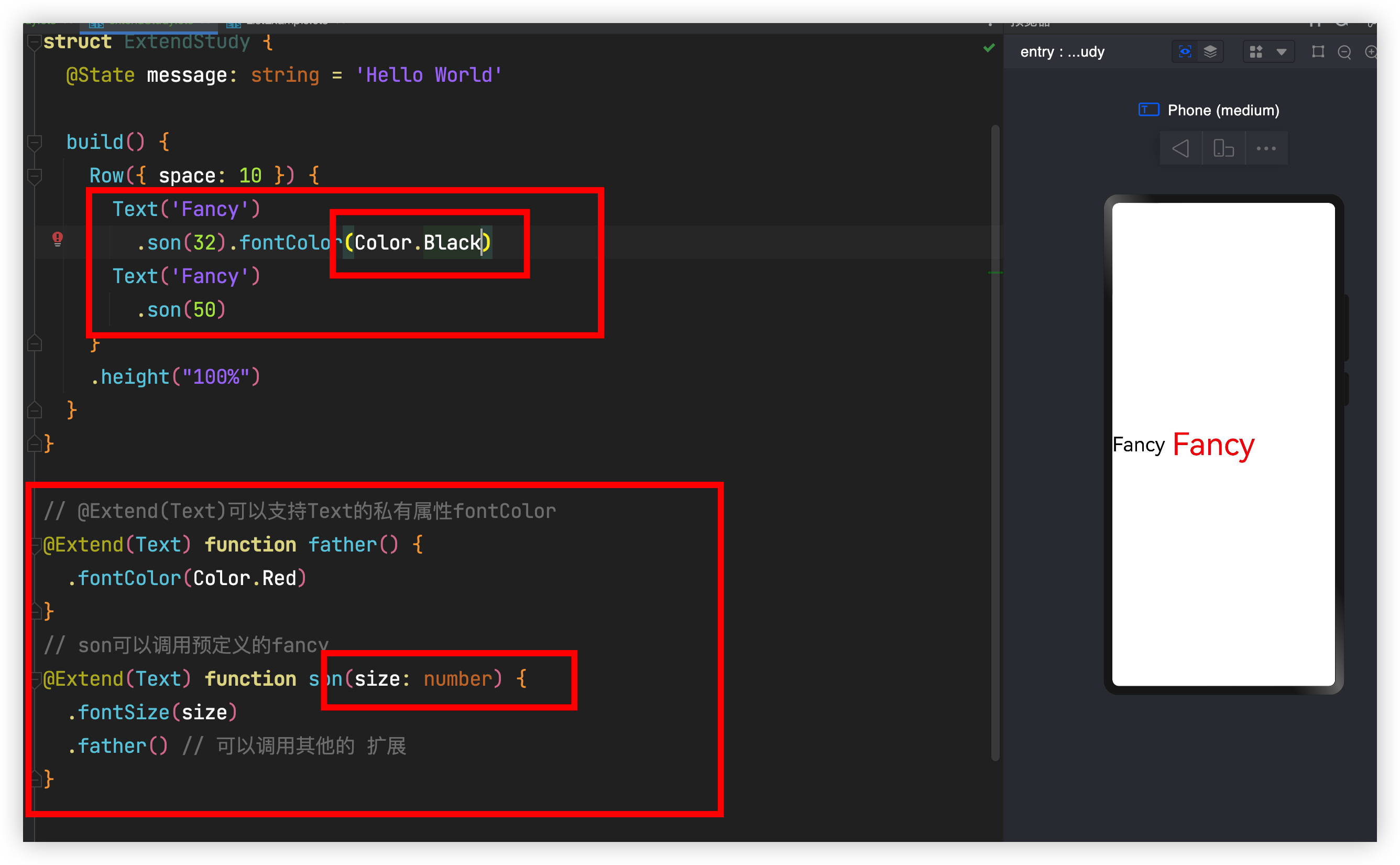This screenshot has height=865, width=1400.
Task: Open the component layers view icon
Action: [1210, 52]
